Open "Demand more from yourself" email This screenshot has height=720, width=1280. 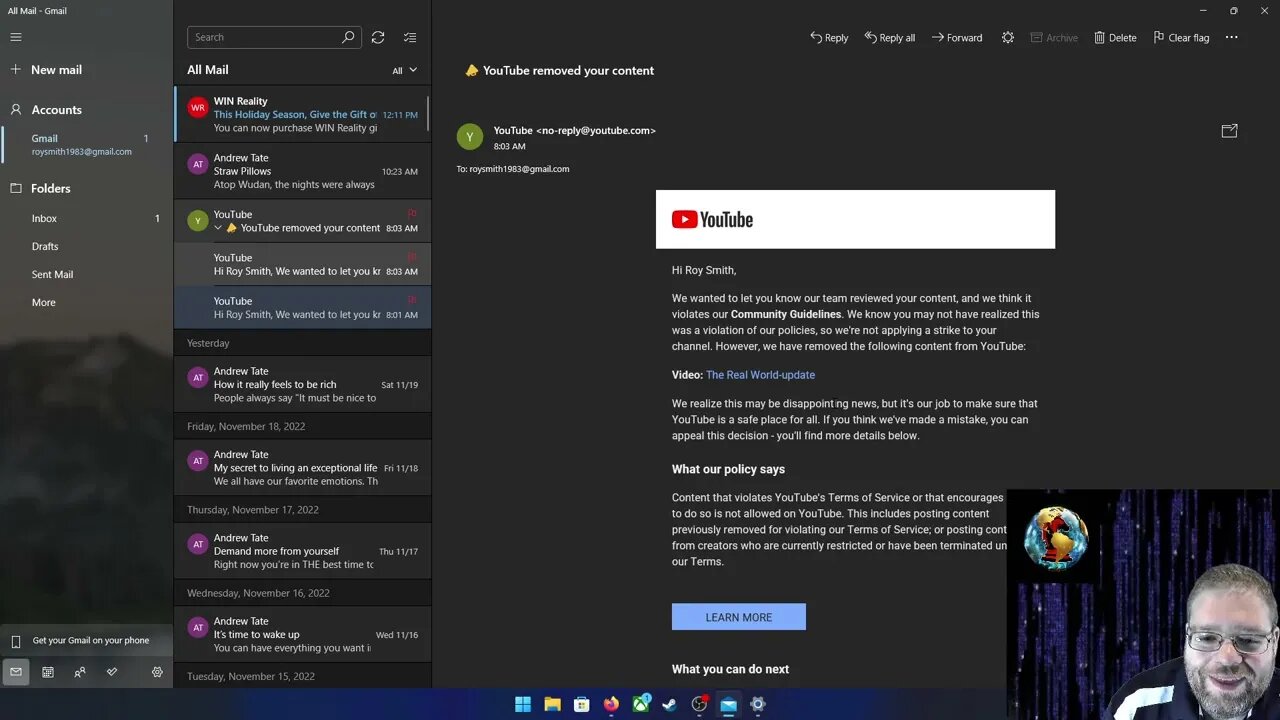pos(302,551)
